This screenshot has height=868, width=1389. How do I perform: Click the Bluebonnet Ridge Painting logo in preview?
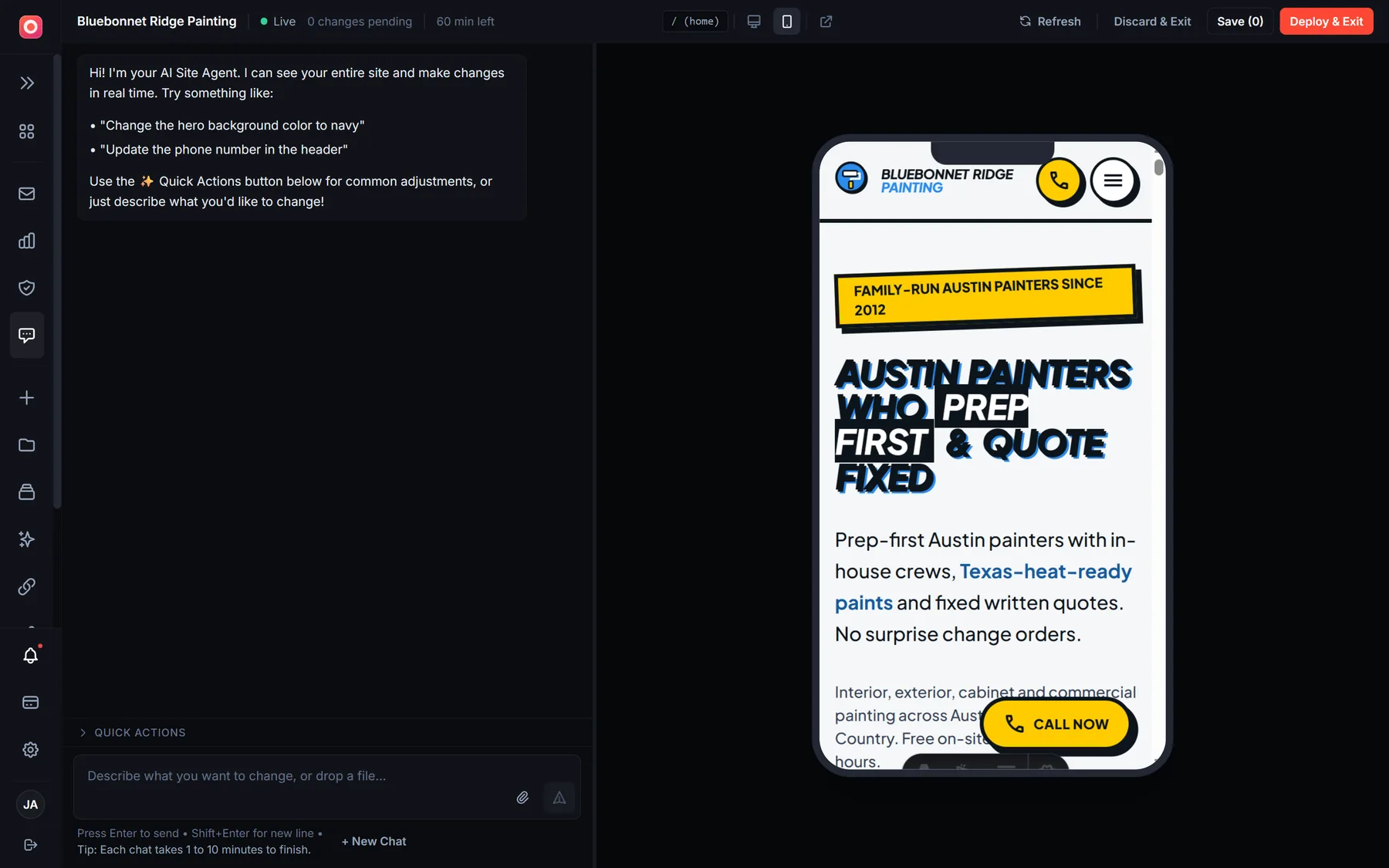point(924,181)
